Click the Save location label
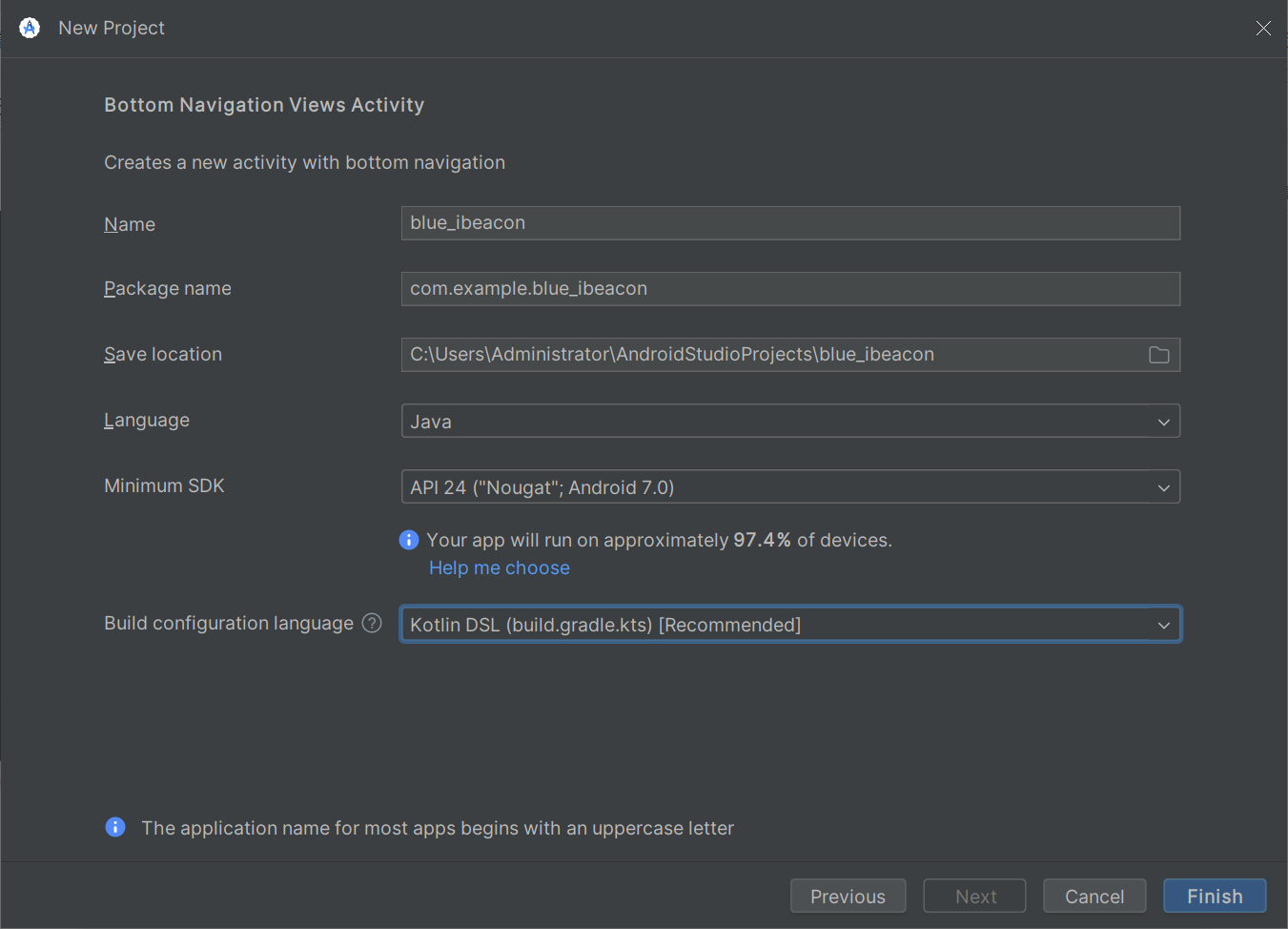The image size is (1288, 929). 163,354
